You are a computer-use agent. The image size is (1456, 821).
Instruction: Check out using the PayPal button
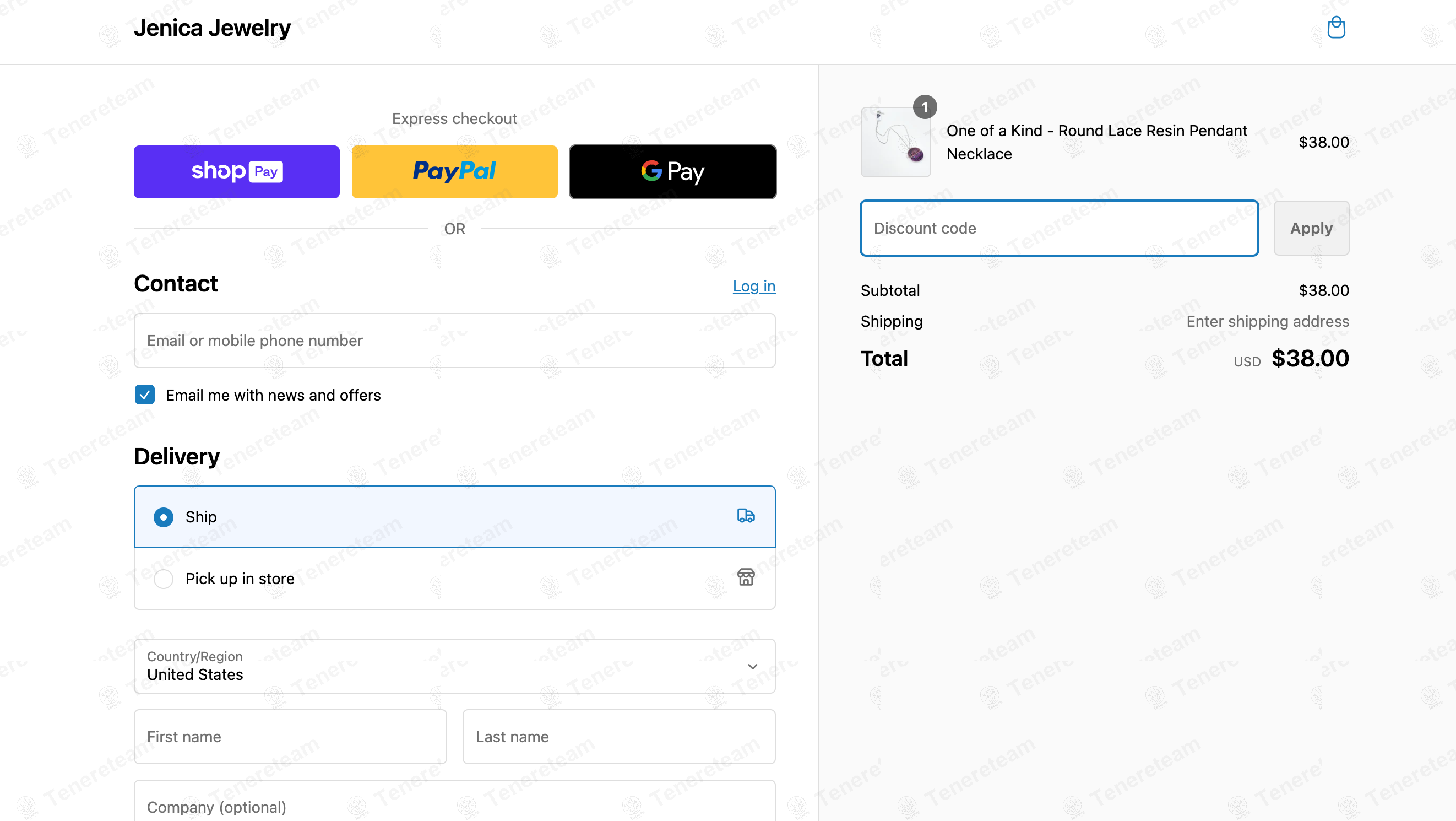coord(454,172)
